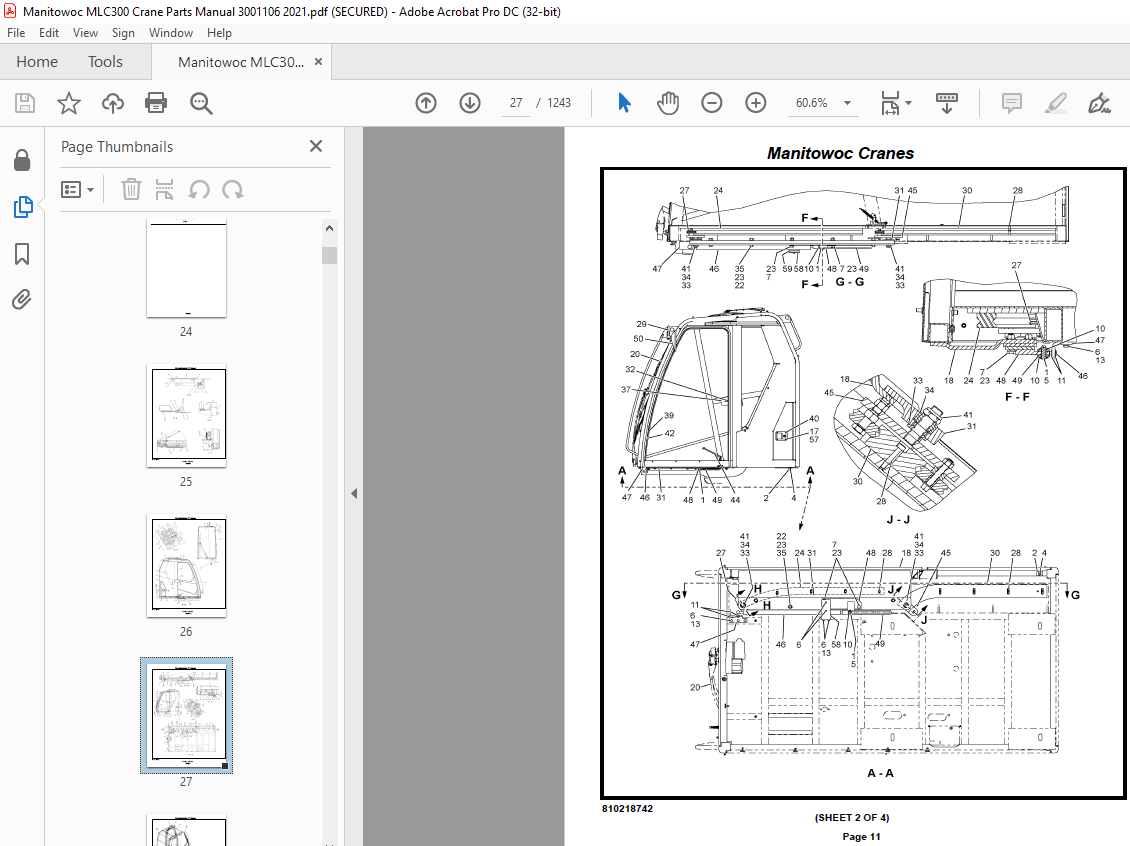Zoom out with minus button
1130x846 pixels.
(711, 103)
